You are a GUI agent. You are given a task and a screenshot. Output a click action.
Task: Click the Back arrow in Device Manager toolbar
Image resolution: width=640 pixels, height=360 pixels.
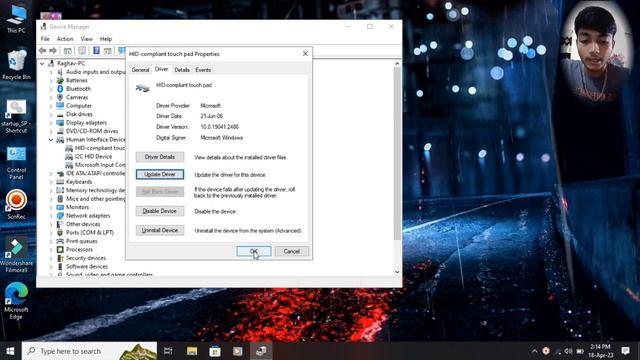tap(42, 51)
